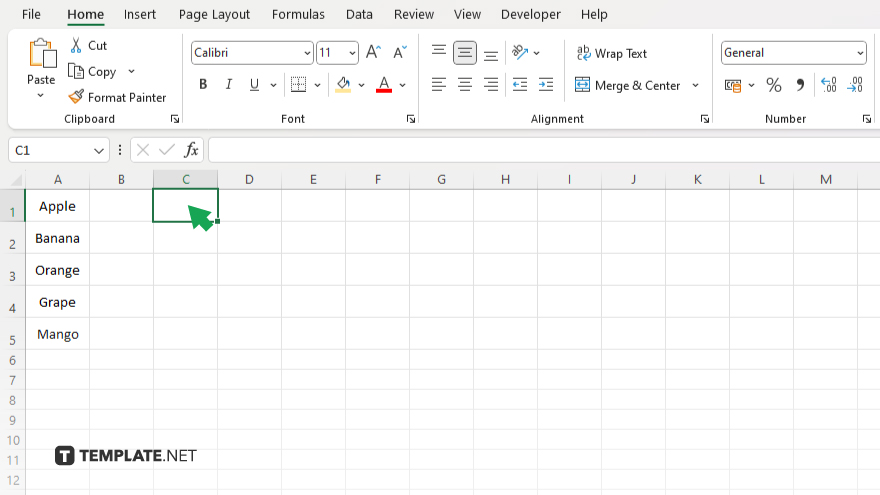The width and height of the screenshot is (880, 495).
Task: Click the Increase Decimal icon
Action: tap(828, 85)
